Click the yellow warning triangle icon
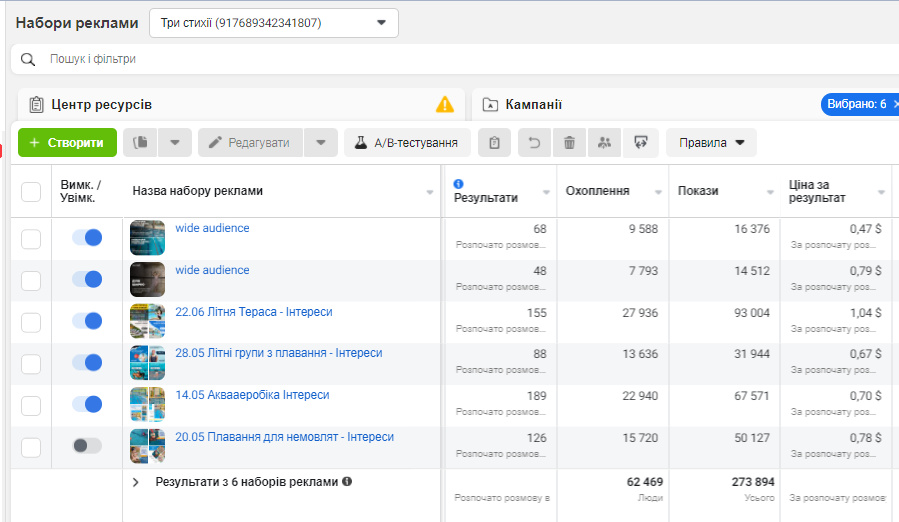The height and width of the screenshot is (522, 899). [445, 104]
